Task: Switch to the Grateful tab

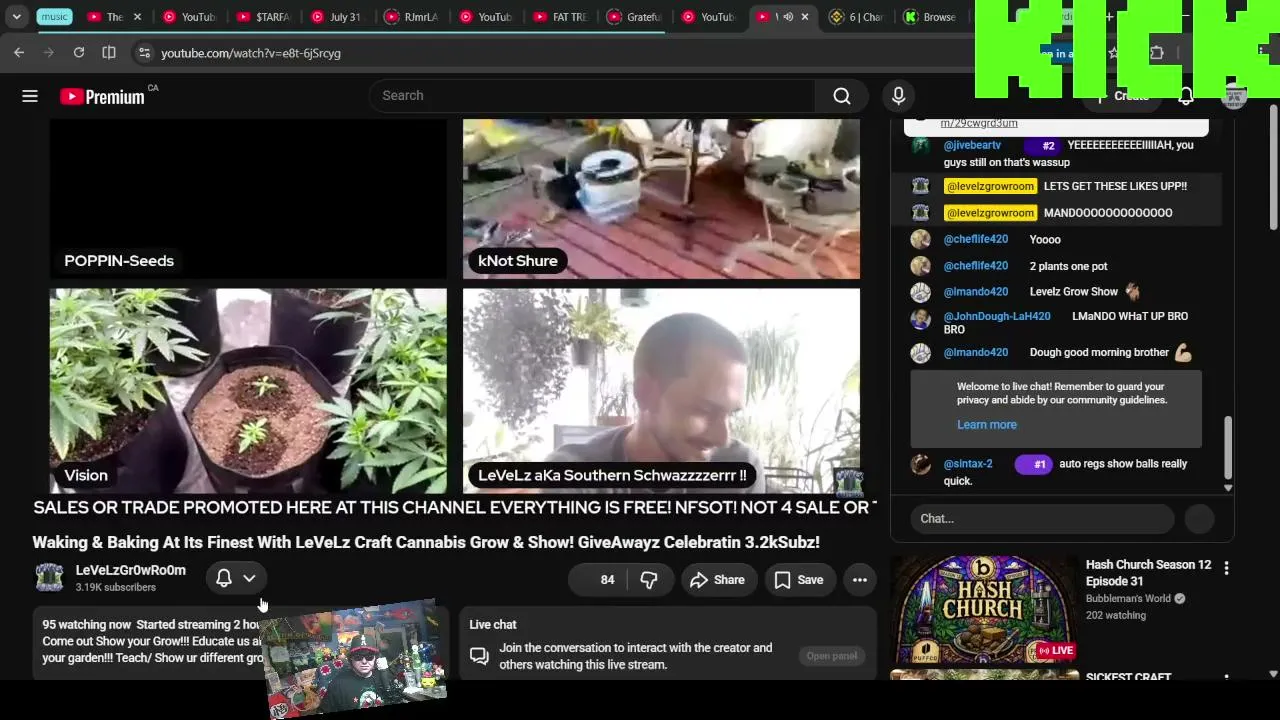Action: [634, 17]
